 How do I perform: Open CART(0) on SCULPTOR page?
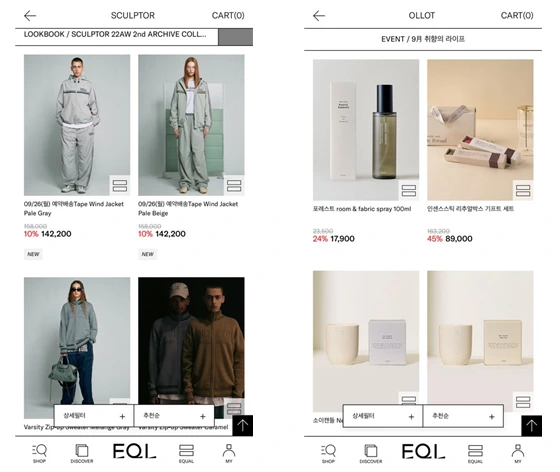(228, 15)
